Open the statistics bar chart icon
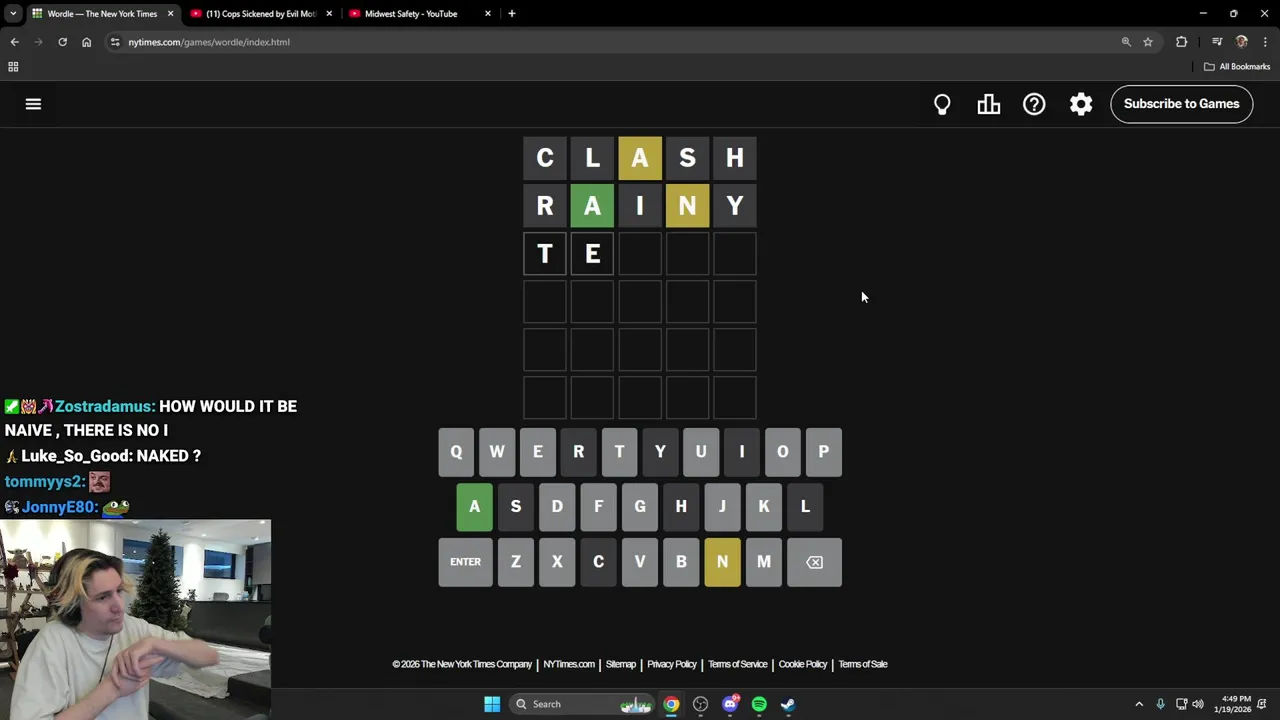1280x720 pixels. pyautogui.click(x=988, y=104)
